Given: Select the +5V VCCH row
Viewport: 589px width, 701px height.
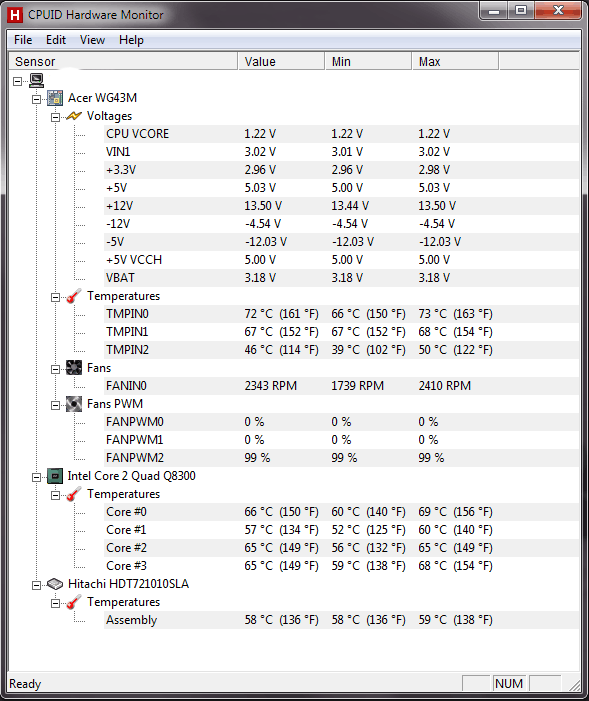Looking at the screenshot, I should pyautogui.click(x=342, y=260).
